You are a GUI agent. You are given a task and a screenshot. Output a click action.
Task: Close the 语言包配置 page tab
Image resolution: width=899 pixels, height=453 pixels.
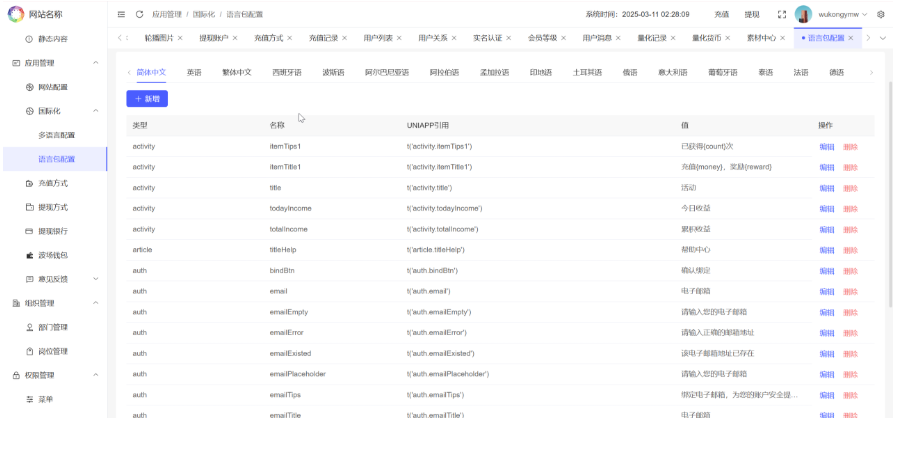(852, 38)
